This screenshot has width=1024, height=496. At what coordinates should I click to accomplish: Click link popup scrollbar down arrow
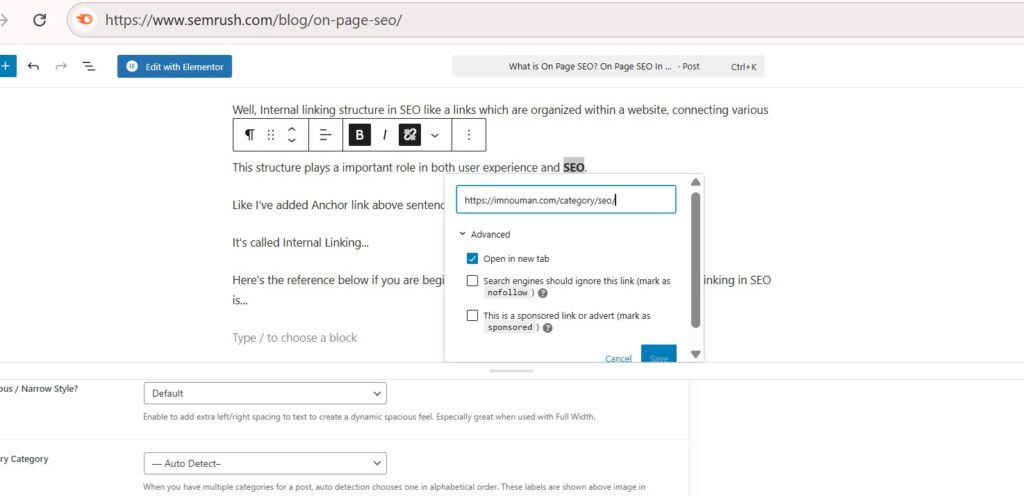click(696, 354)
